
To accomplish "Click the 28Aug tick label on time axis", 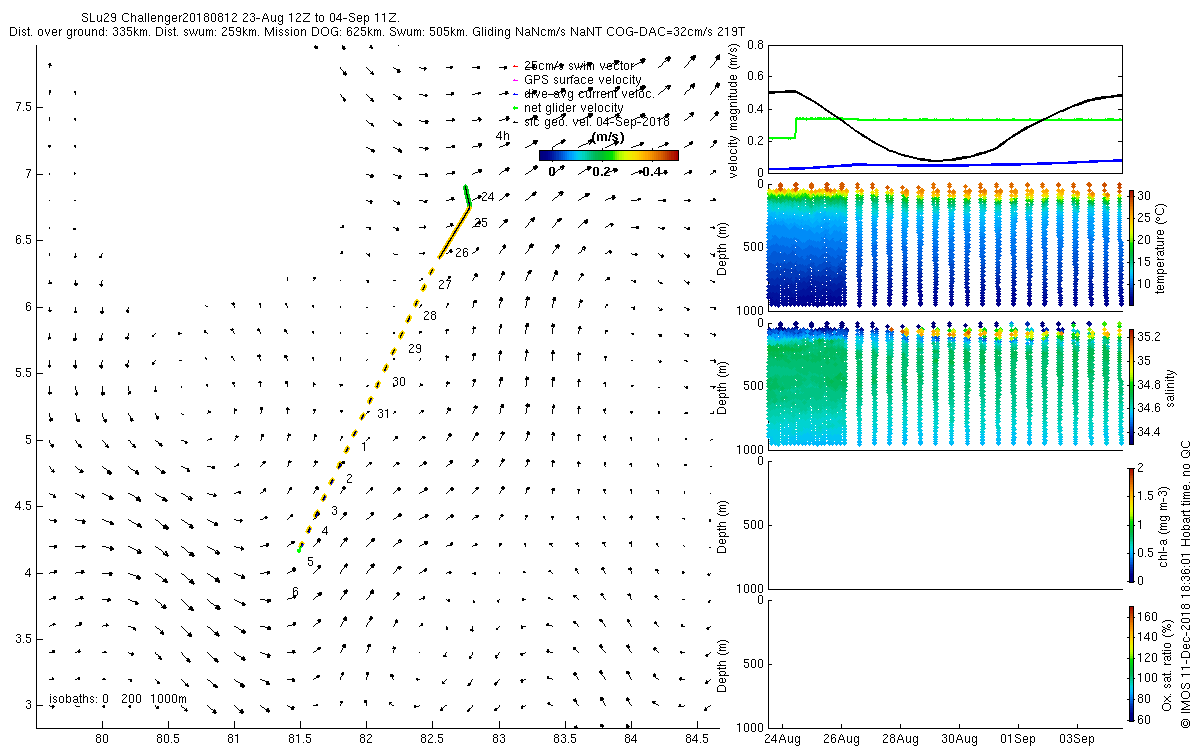I will click(900, 739).
